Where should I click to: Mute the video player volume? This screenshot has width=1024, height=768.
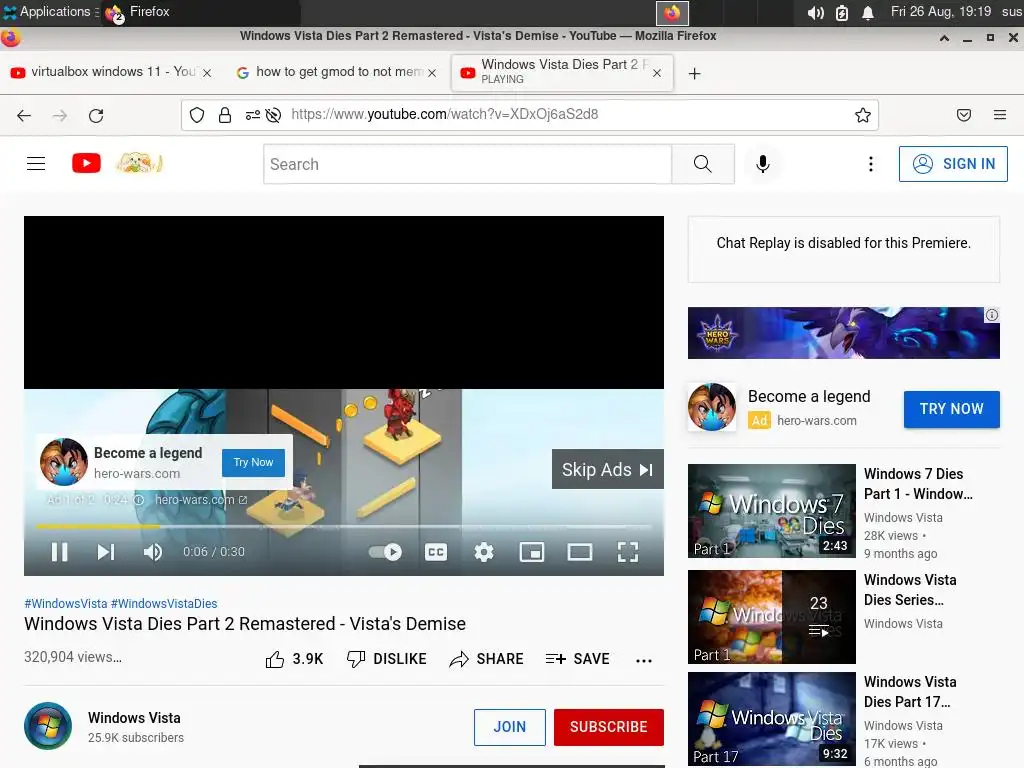click(152, 552)
